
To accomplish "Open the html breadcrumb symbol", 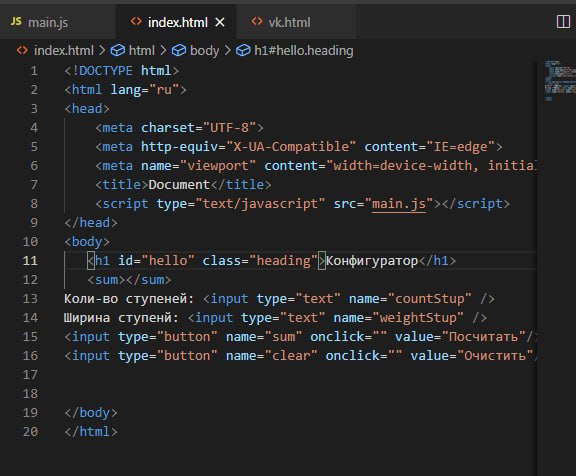I will [x=142, y=50].
